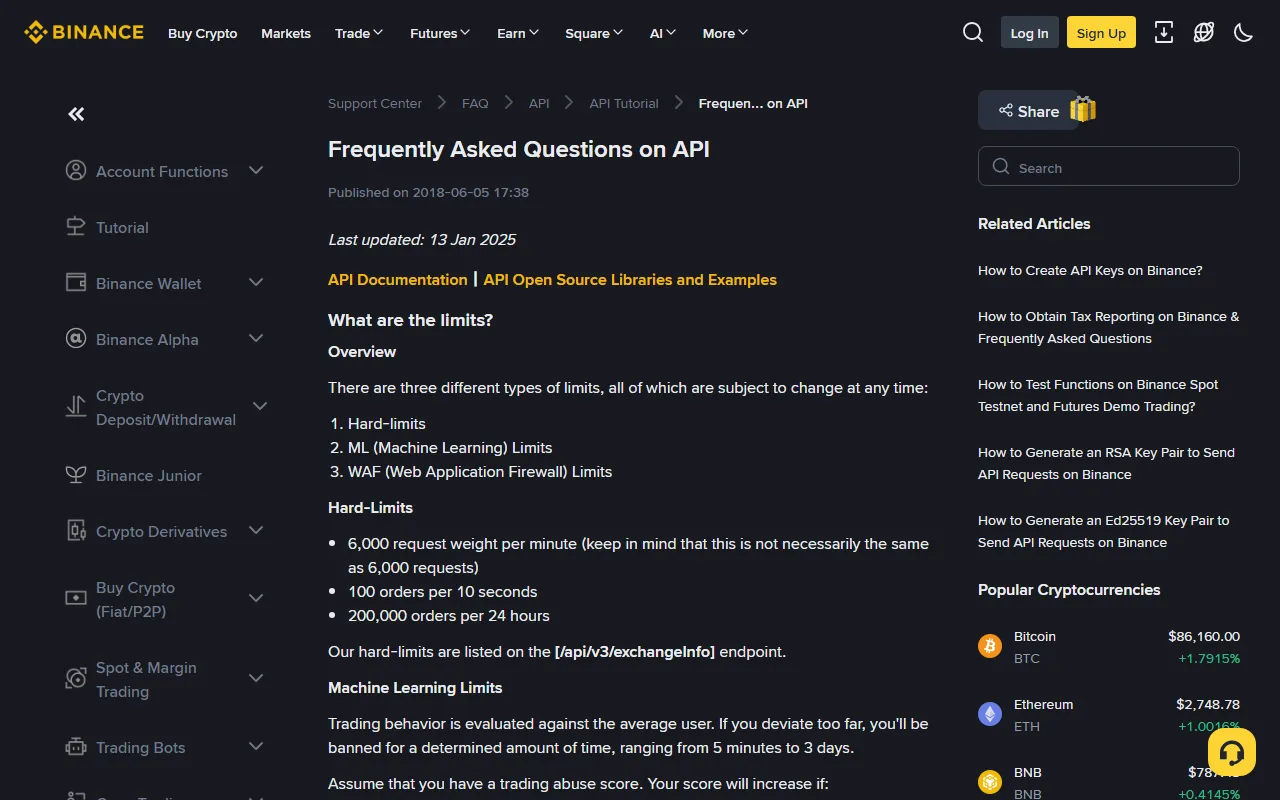Expand the Binance Alpha section

(256, 339)
